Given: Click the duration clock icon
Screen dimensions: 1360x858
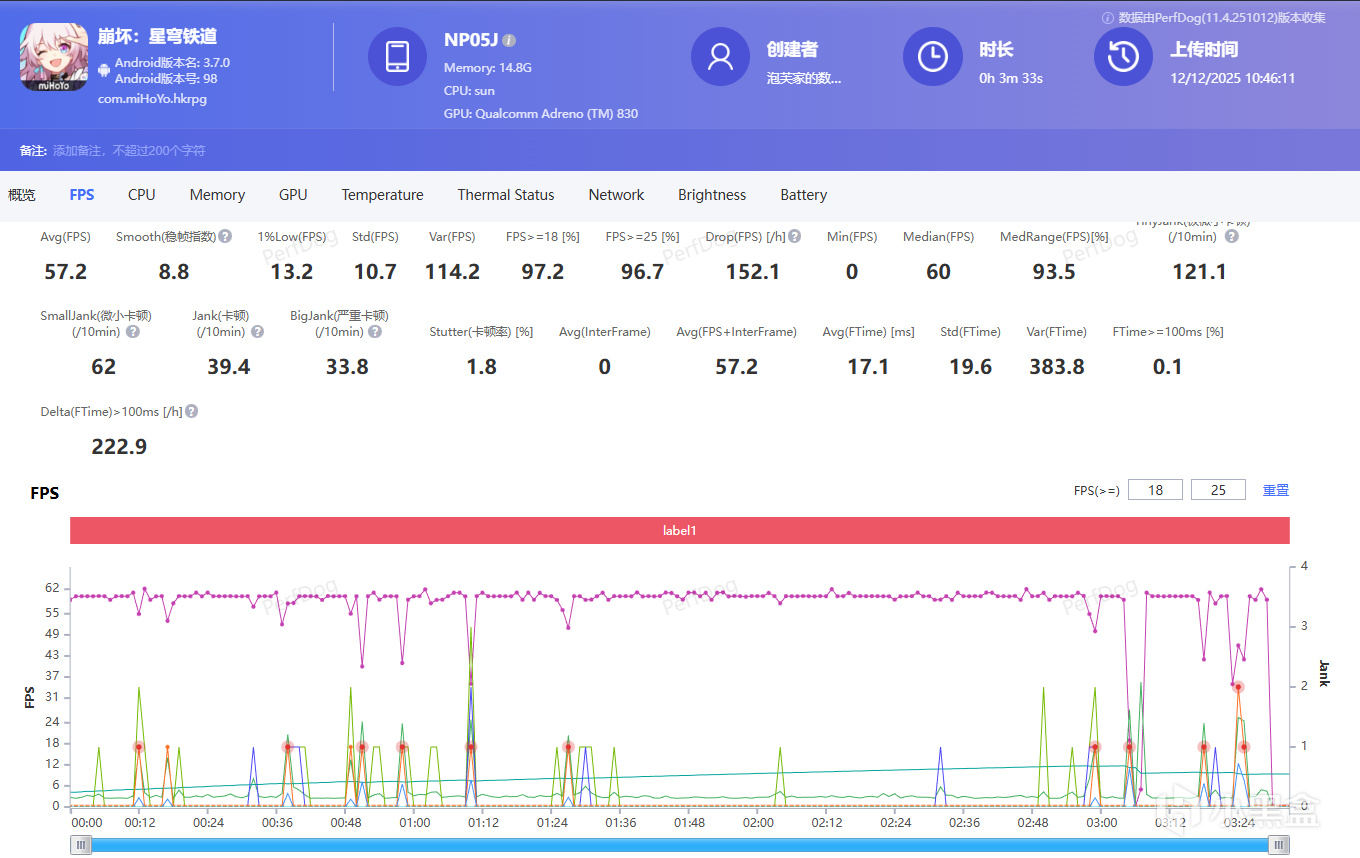Looking at the screenshot, I should [932, 57].
